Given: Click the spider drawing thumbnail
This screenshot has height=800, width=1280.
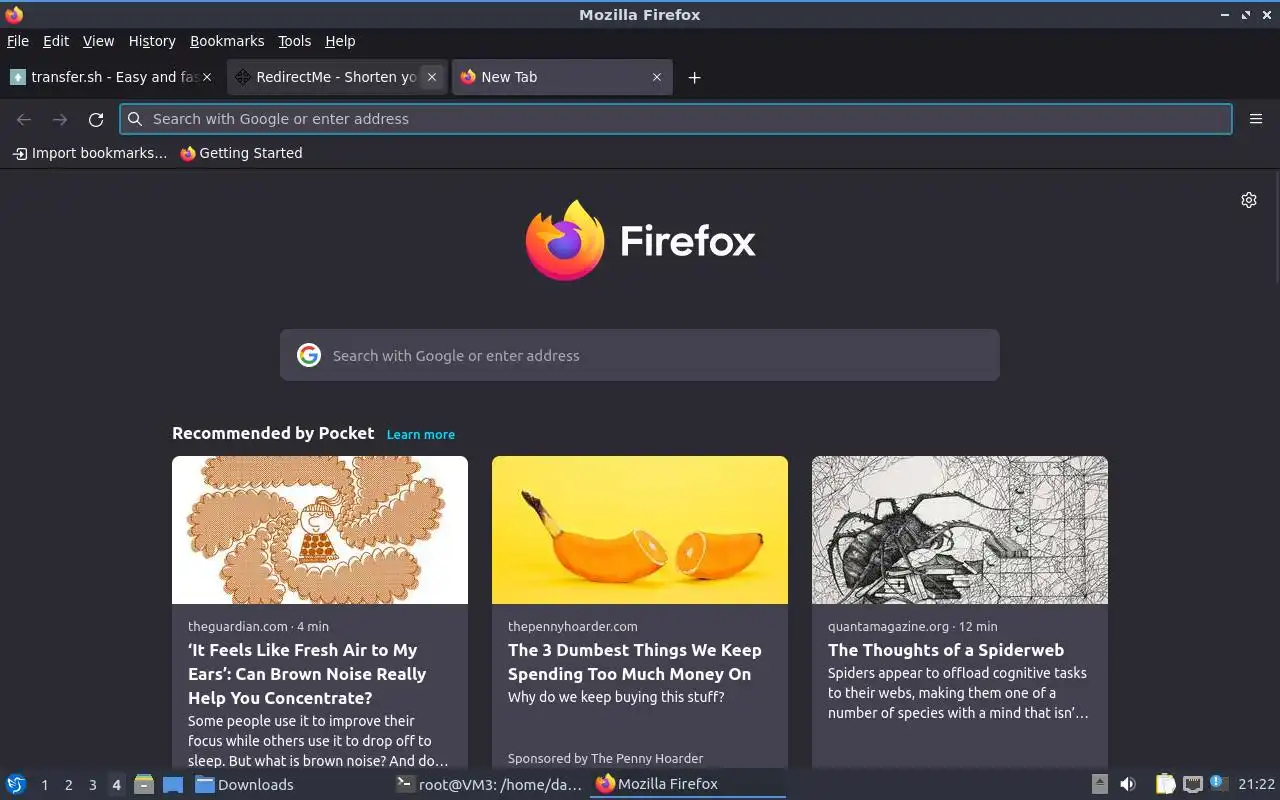Looking at the screenshot, I should tap(960, 530).
